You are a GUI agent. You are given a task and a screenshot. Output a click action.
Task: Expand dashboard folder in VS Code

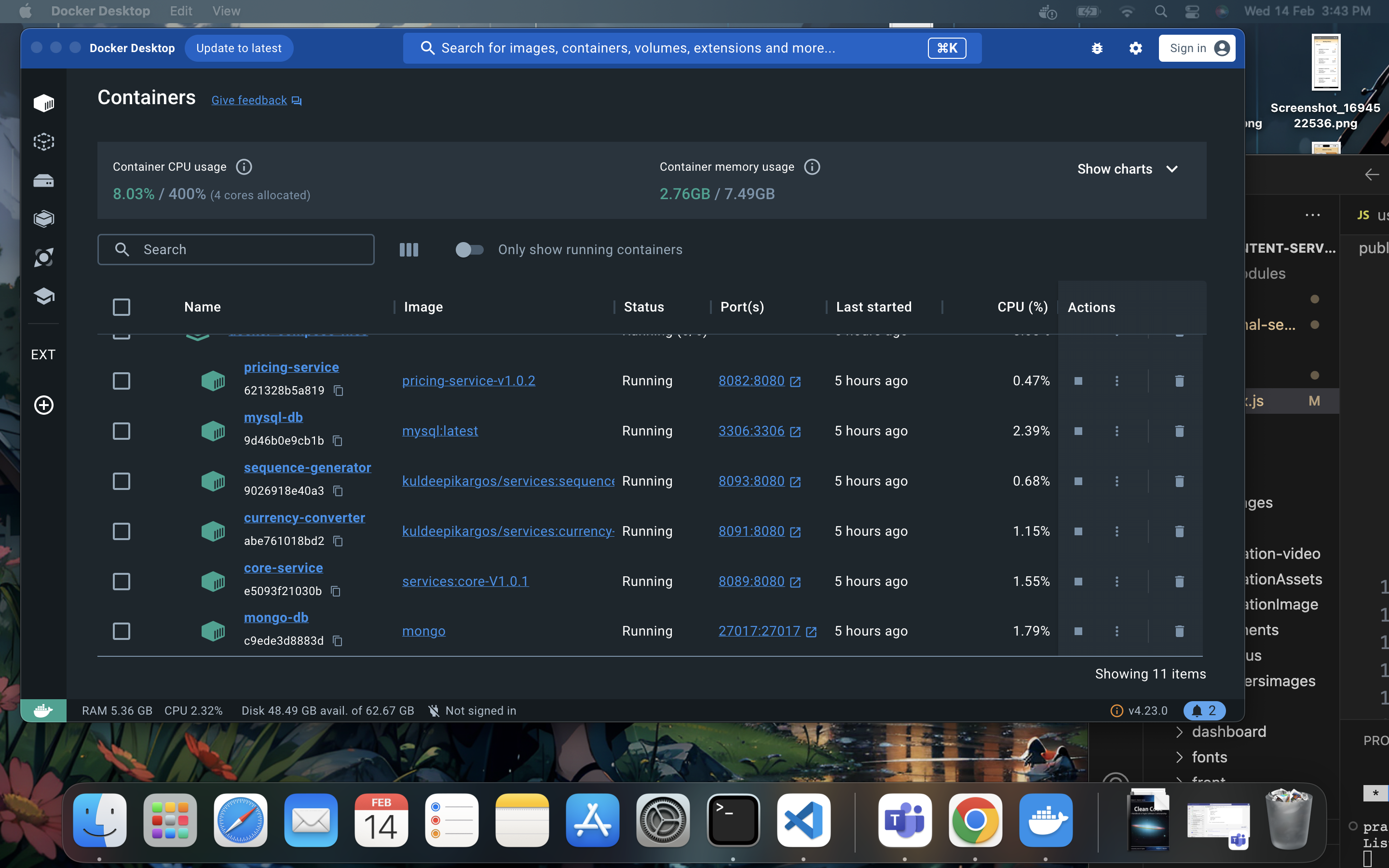tap(1179, 732)
